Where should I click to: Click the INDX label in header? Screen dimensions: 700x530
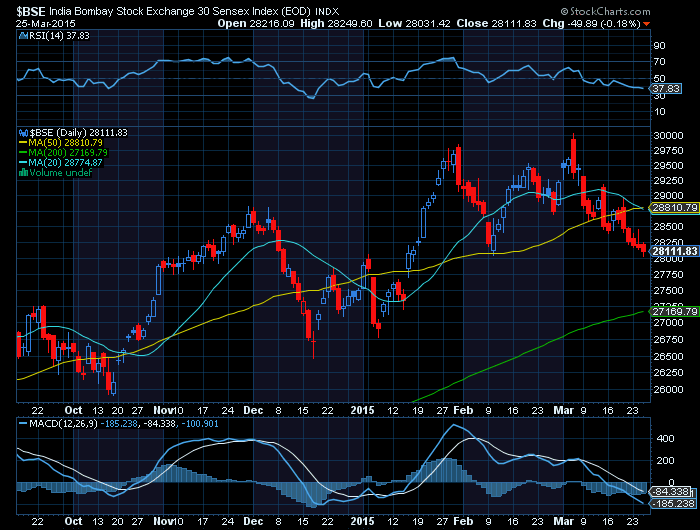coord(327,12)
